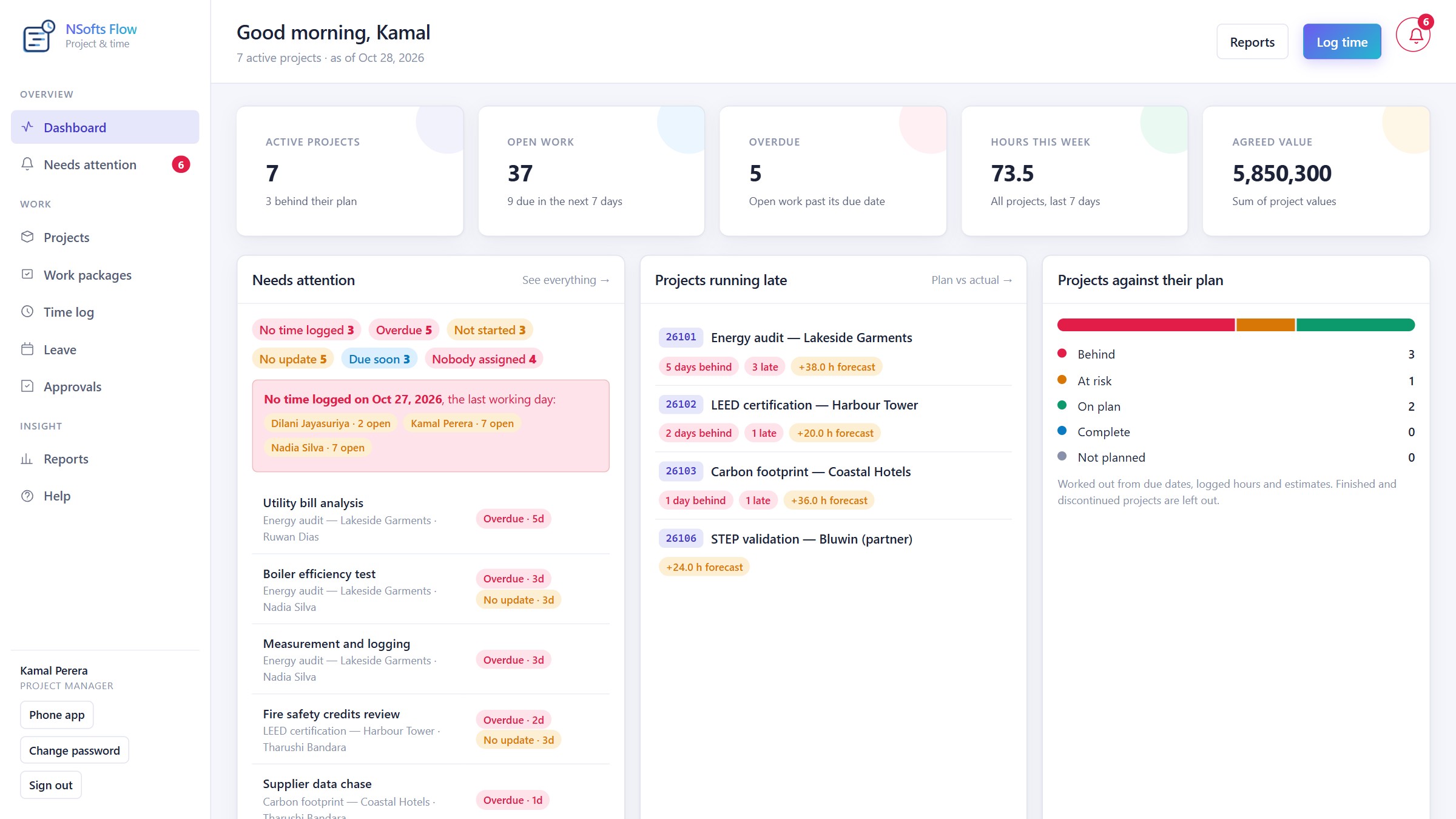Filter by Due soon 3 chip
Viewport: 1456px width, 819px height.
379,359
